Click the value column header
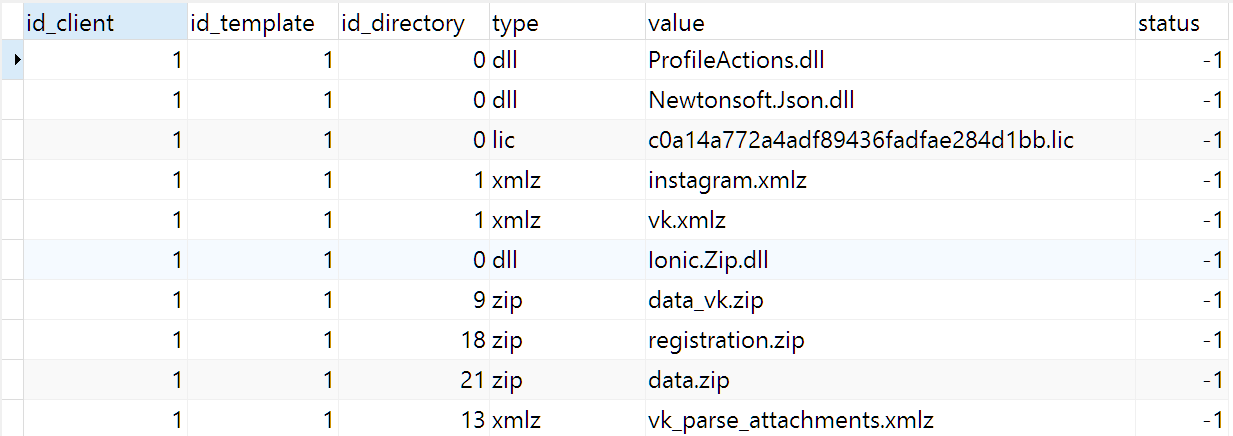 tap(890, 22)
